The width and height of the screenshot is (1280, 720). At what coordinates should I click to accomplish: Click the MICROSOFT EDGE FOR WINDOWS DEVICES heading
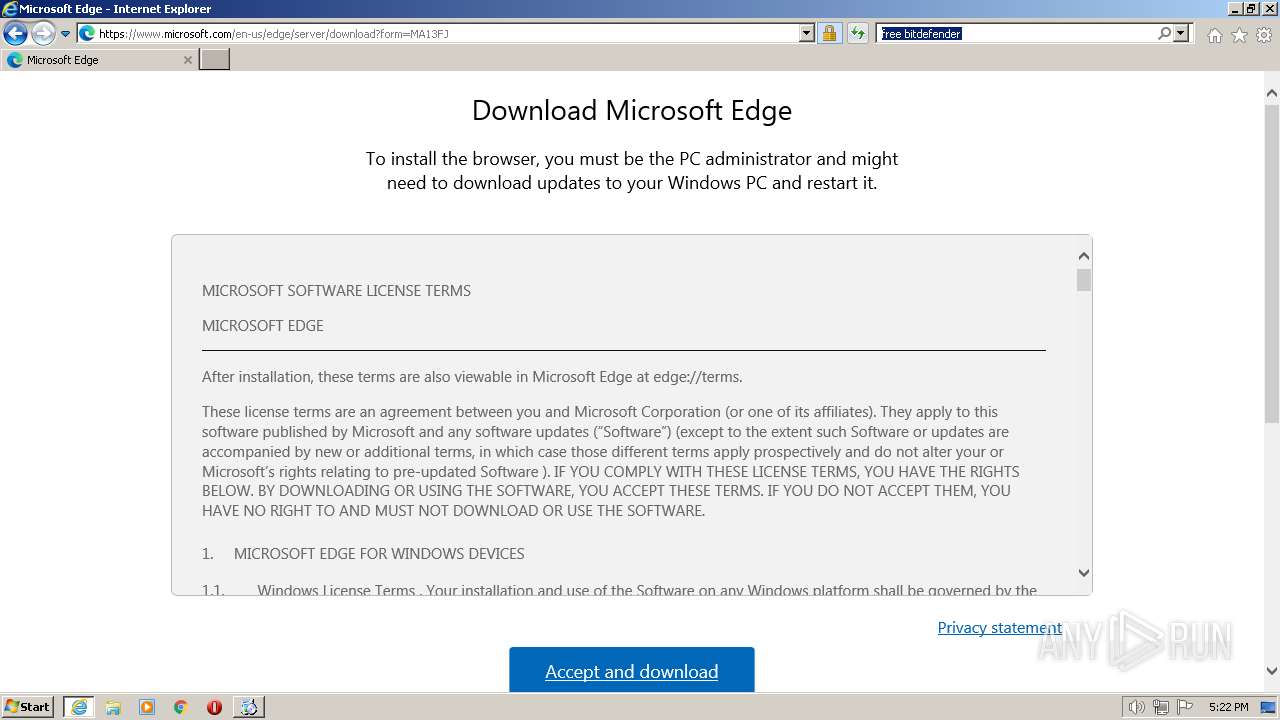click(379, 554)
